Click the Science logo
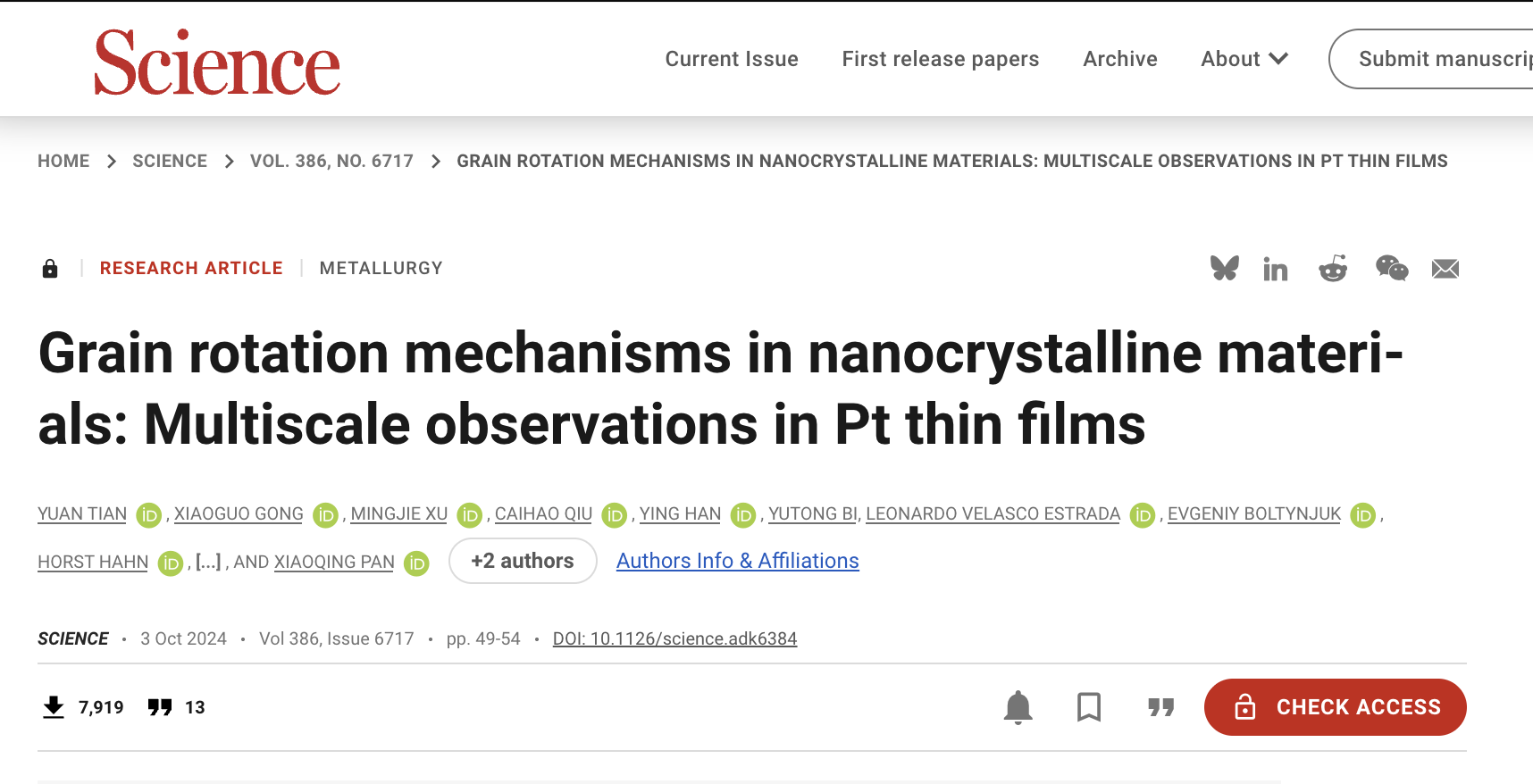The height and width of the screenshot is (784, 1533). pos(217,62)
